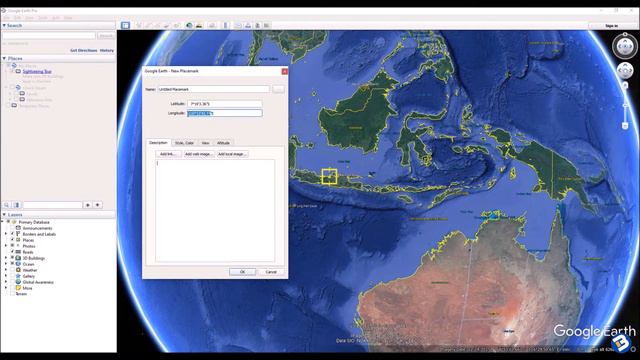The height and width of the screenshot is (360, 640).
Task: Open the Tools menu
Action: [43, 18]
